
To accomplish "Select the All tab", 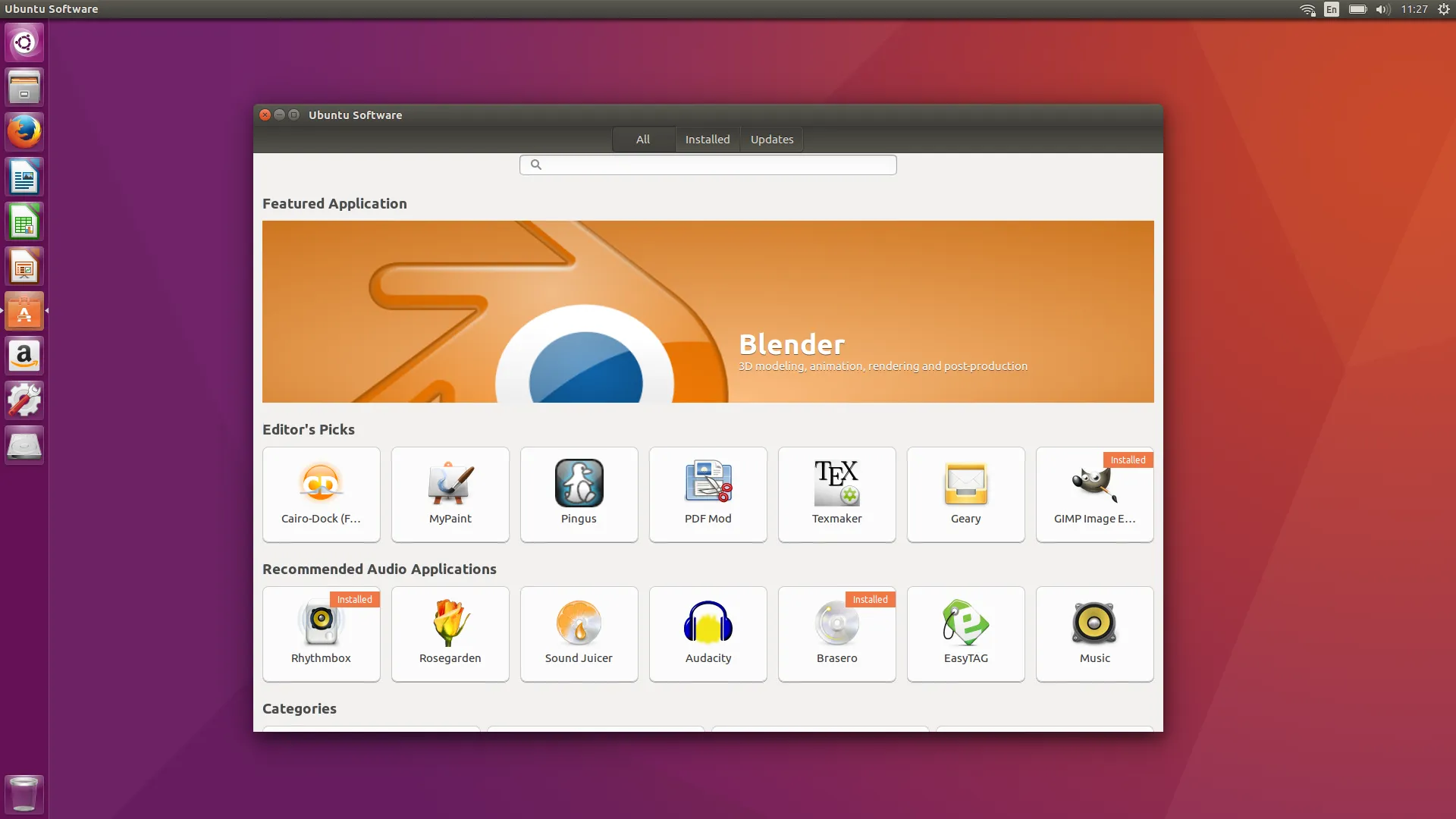I will click(643, 140).
